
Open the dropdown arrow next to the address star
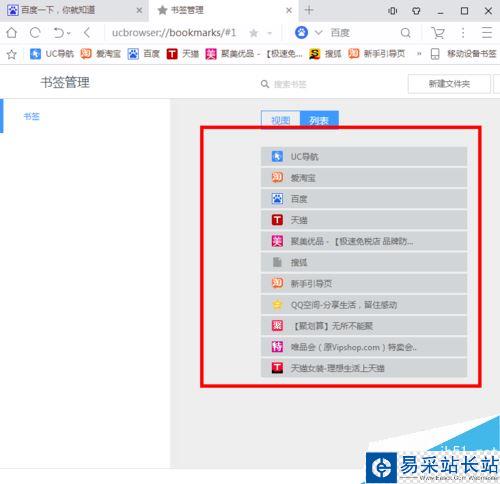(x=270, y=33)
